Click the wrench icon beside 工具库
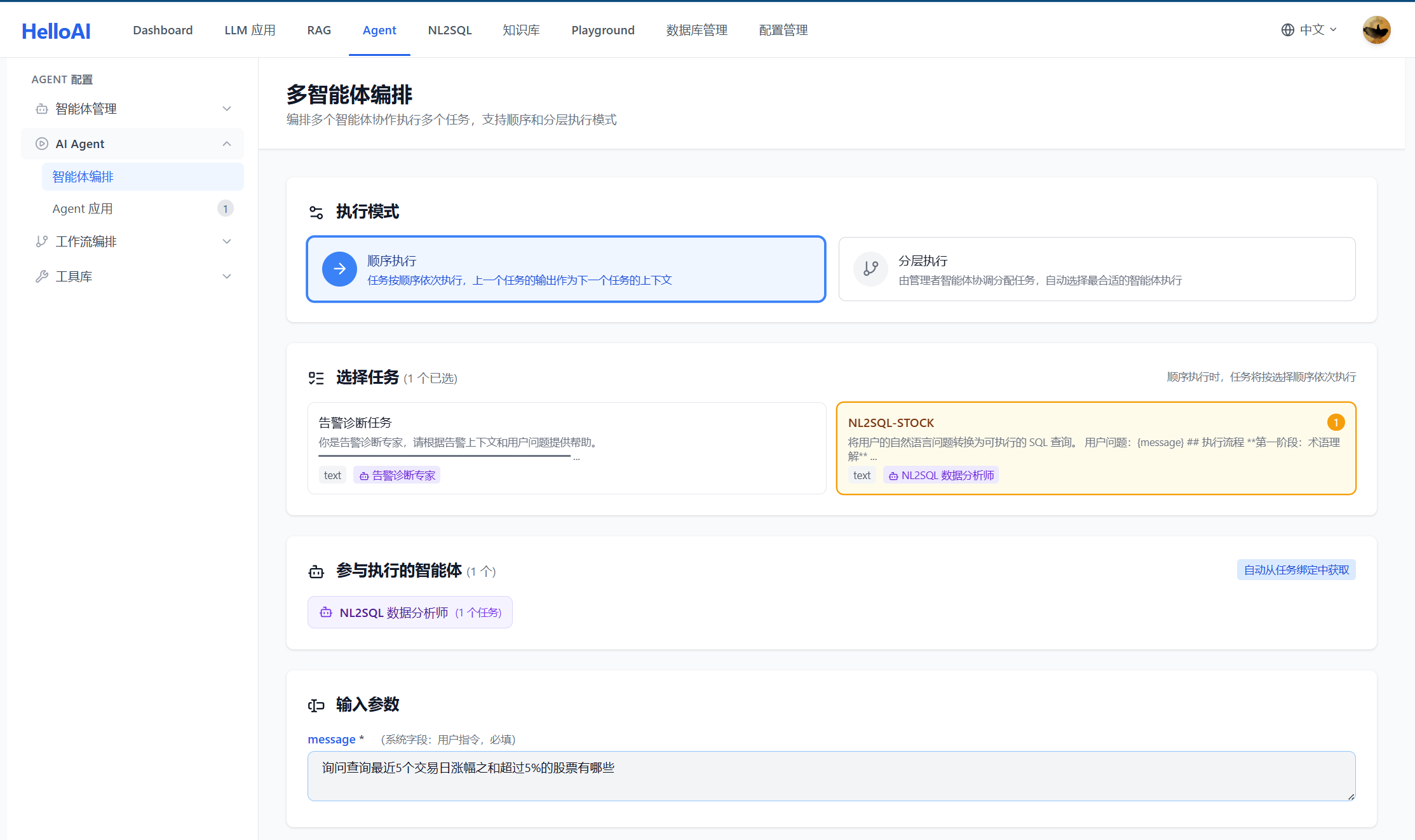Screen dimensions: 1415x840 42,276
